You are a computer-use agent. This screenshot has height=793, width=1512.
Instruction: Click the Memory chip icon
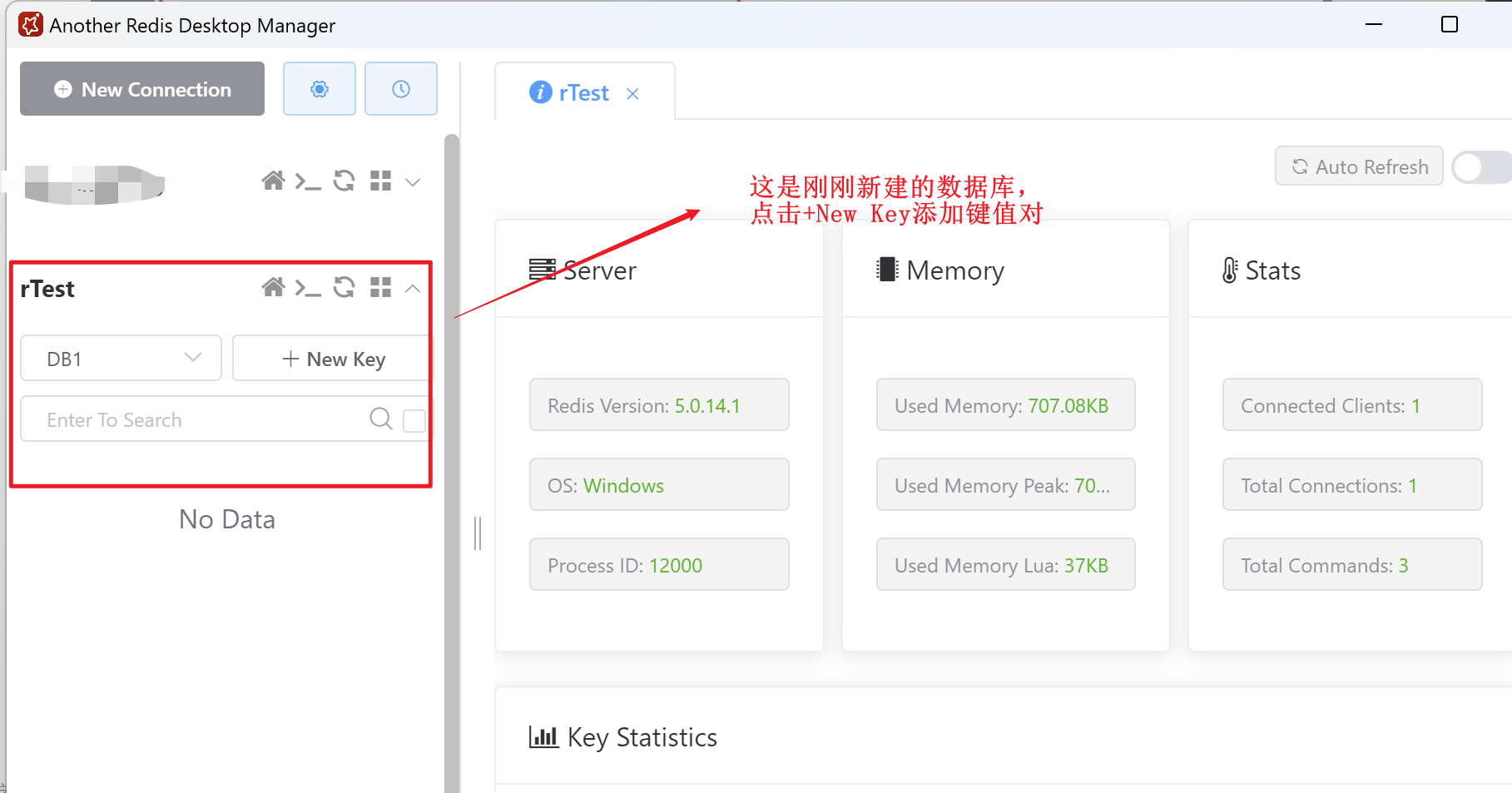(x=887, y=270)
